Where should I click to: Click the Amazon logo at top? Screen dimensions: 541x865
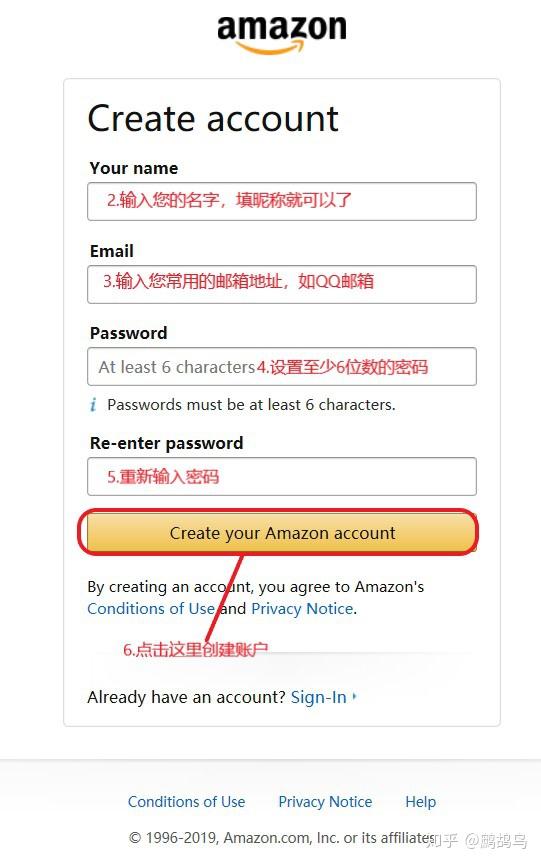282,34
